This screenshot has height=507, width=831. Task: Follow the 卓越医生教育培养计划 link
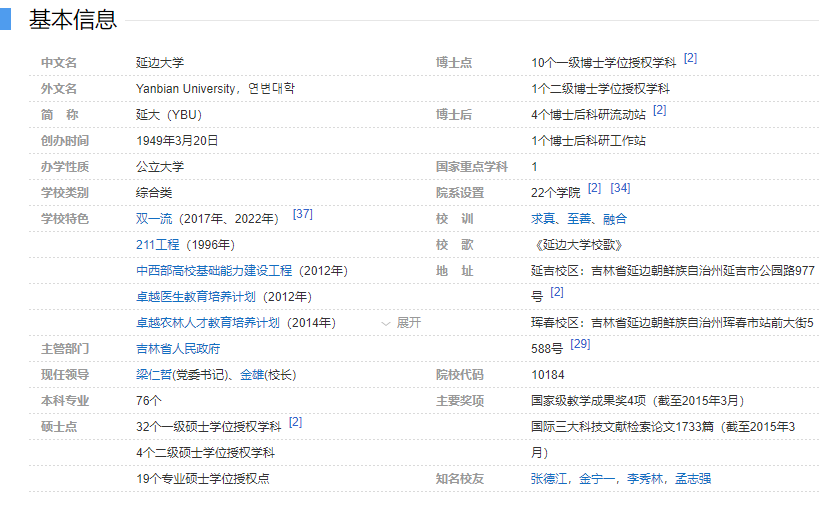(196, 297)
